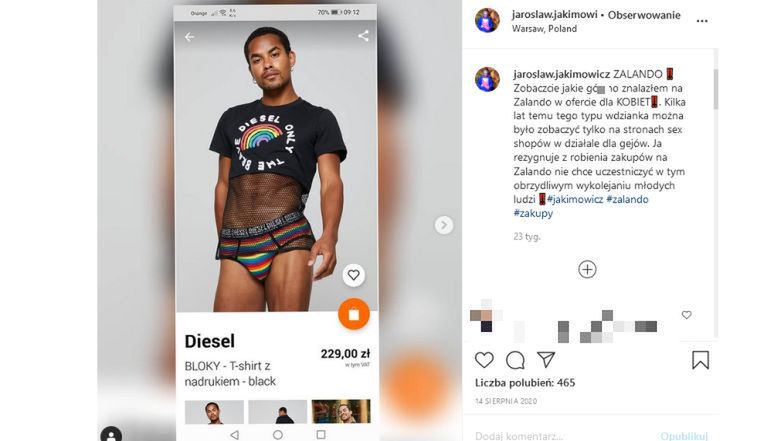Screen dimensions: 784x441
Task: Load more comments with plus circle
Action: click(x=587, y=270)
